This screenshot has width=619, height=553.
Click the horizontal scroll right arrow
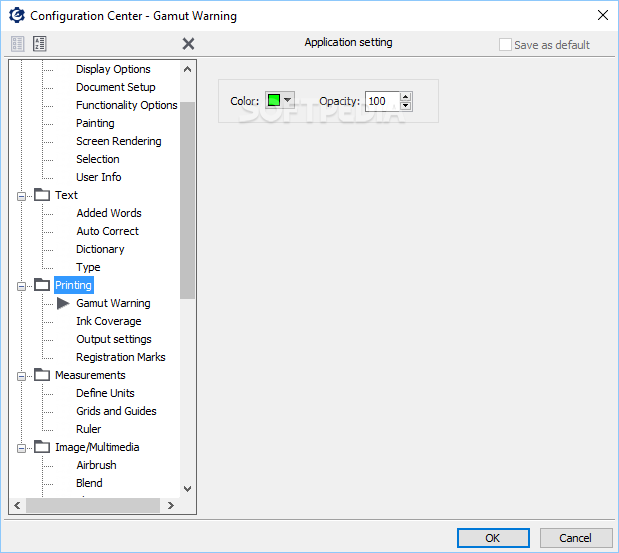pyautogui.click(x=171, y=505)
